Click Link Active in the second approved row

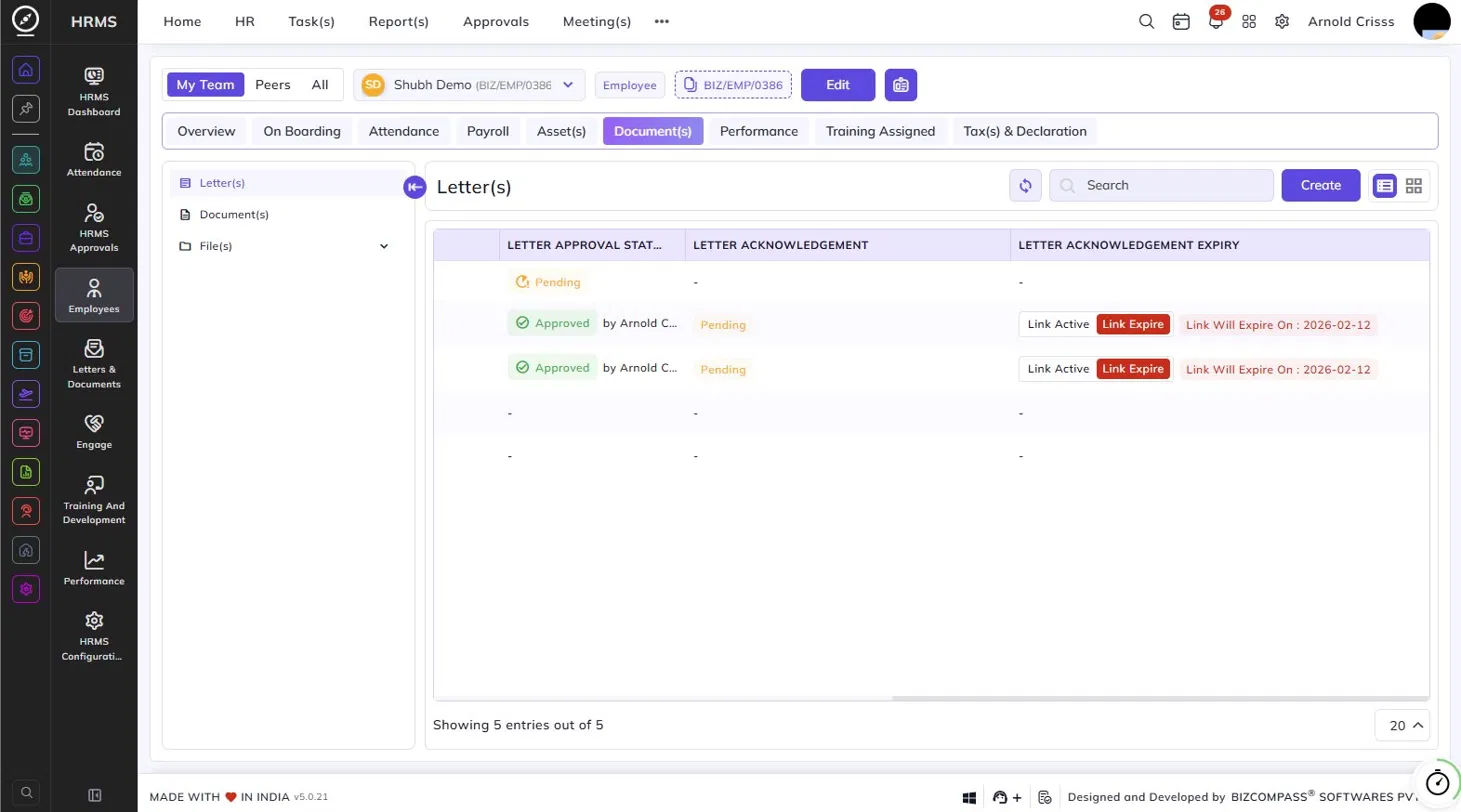click(x=1058, y=369)
